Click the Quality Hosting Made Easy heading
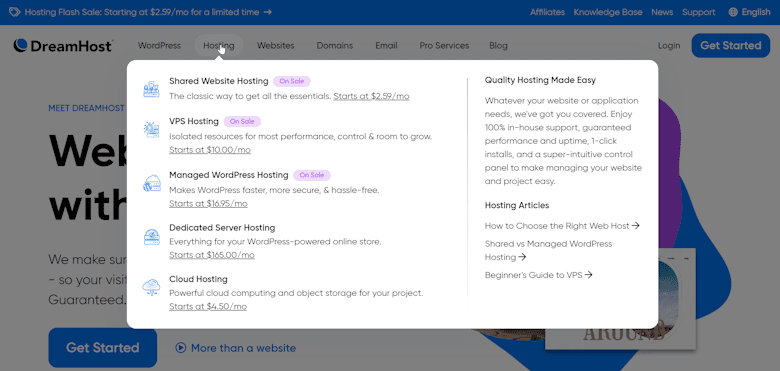Image resolution: width=780 pixels, height=371 pixels. pyautogui.click(x=540, y=80)
